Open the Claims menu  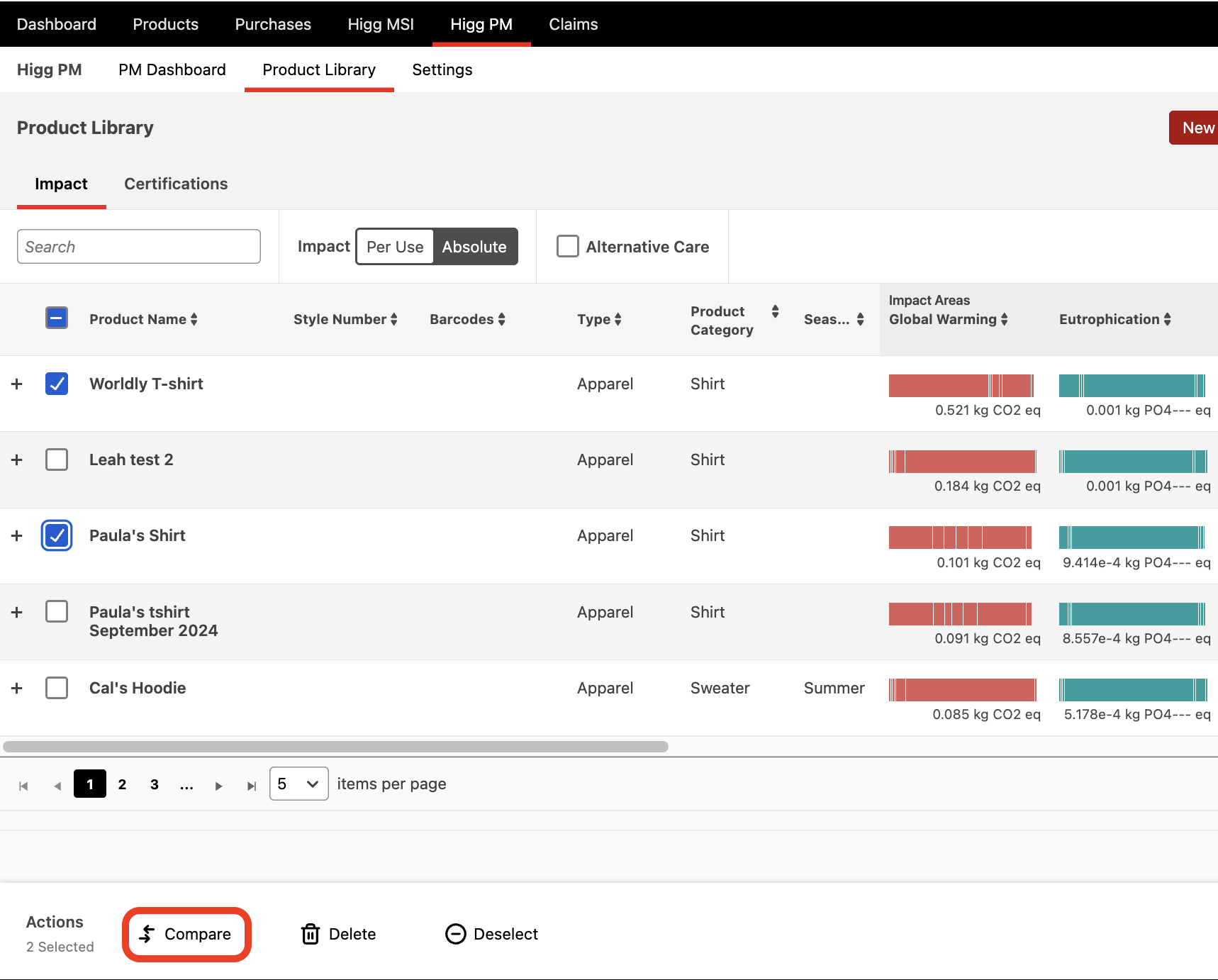click(x=574, y=24)
